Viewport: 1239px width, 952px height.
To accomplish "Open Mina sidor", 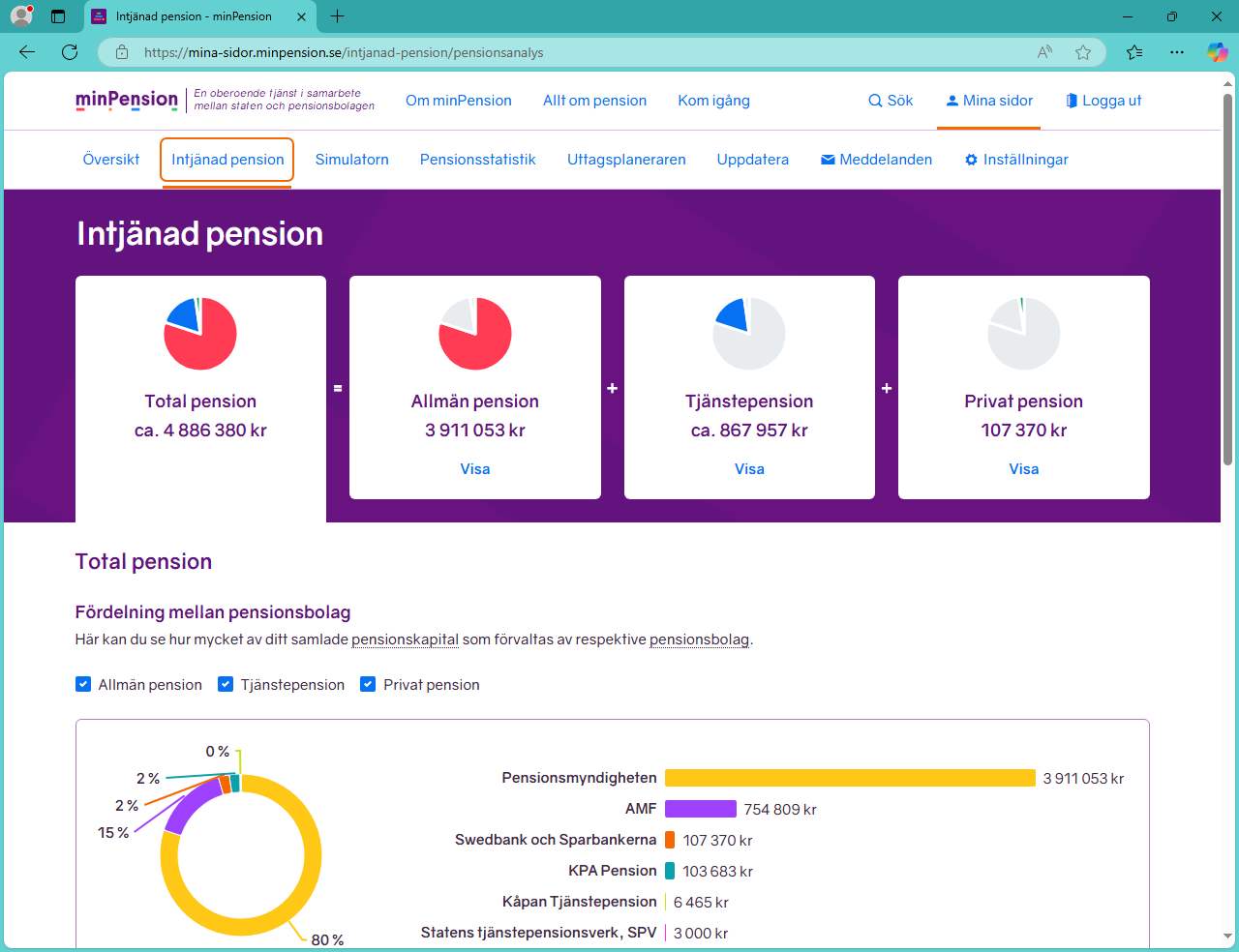I will pos(989,100).
